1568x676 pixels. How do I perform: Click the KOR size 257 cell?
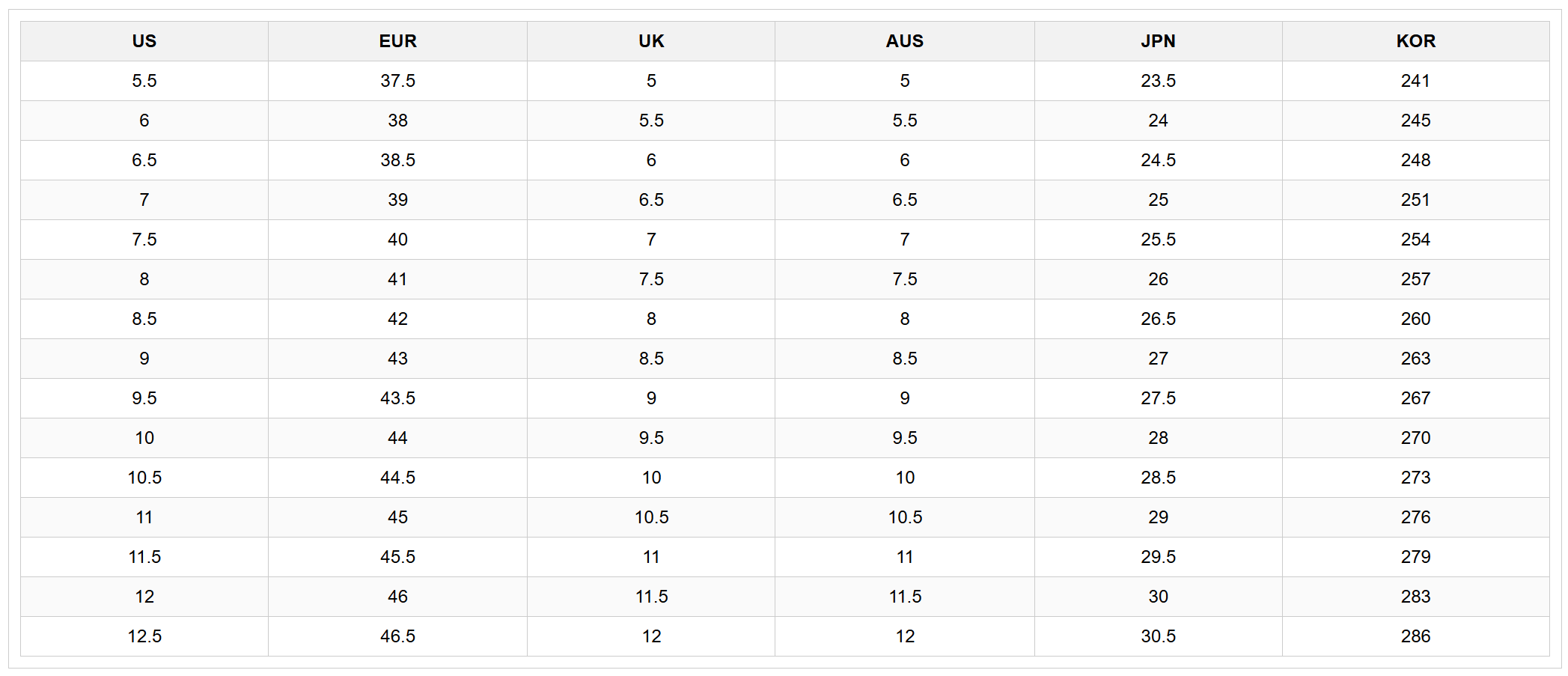pos(1415,279)
